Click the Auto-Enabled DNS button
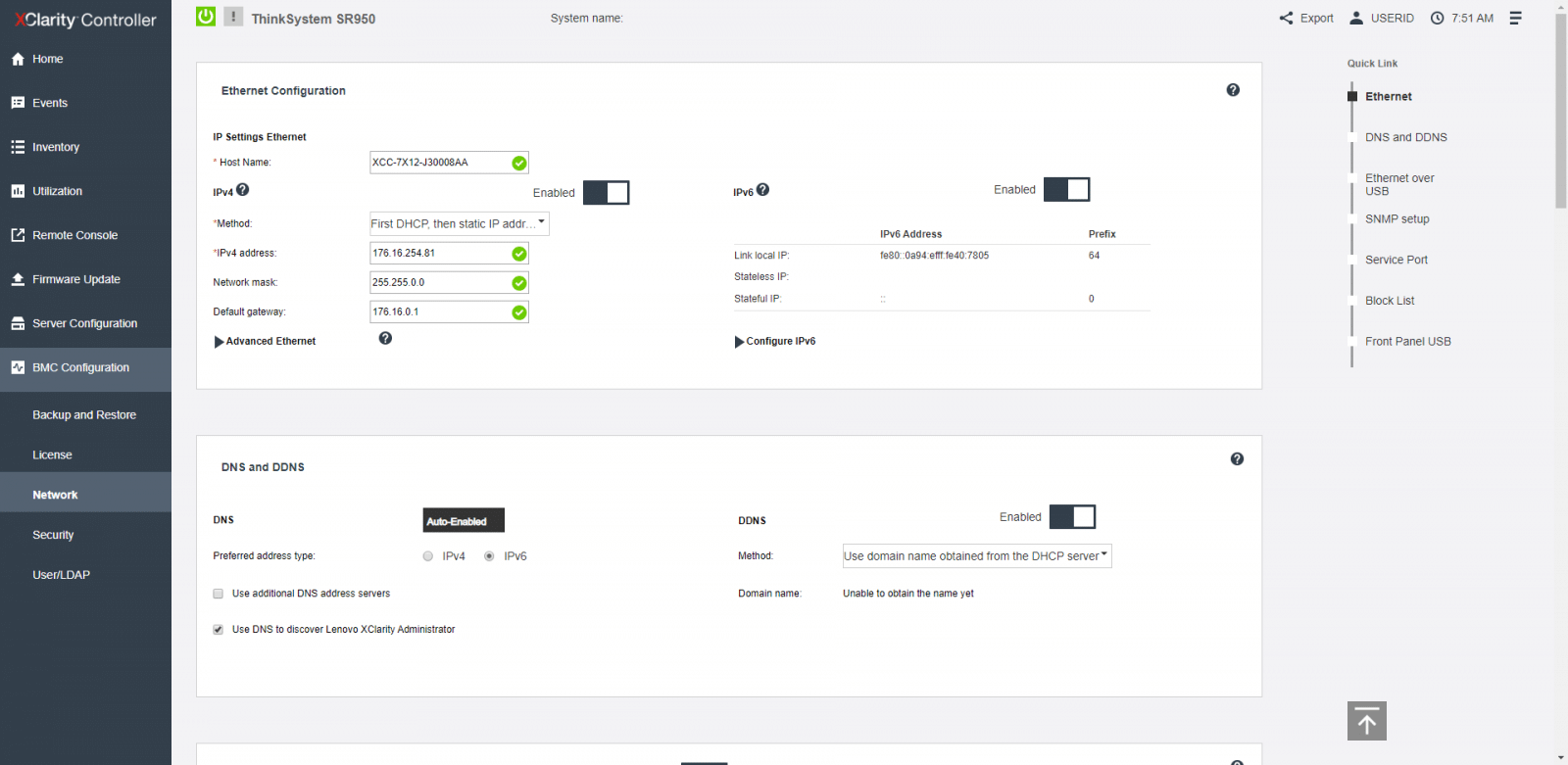Image resolution: width=1568 pixels, height=765 pixels. pyautogui.click(x=464, y=521)
